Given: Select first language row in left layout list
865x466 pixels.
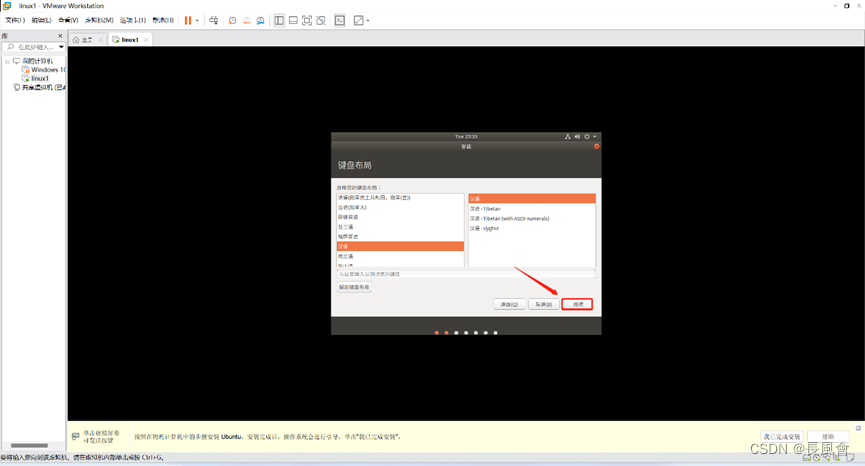Looking at the screenshot, I should pos(400,197).
